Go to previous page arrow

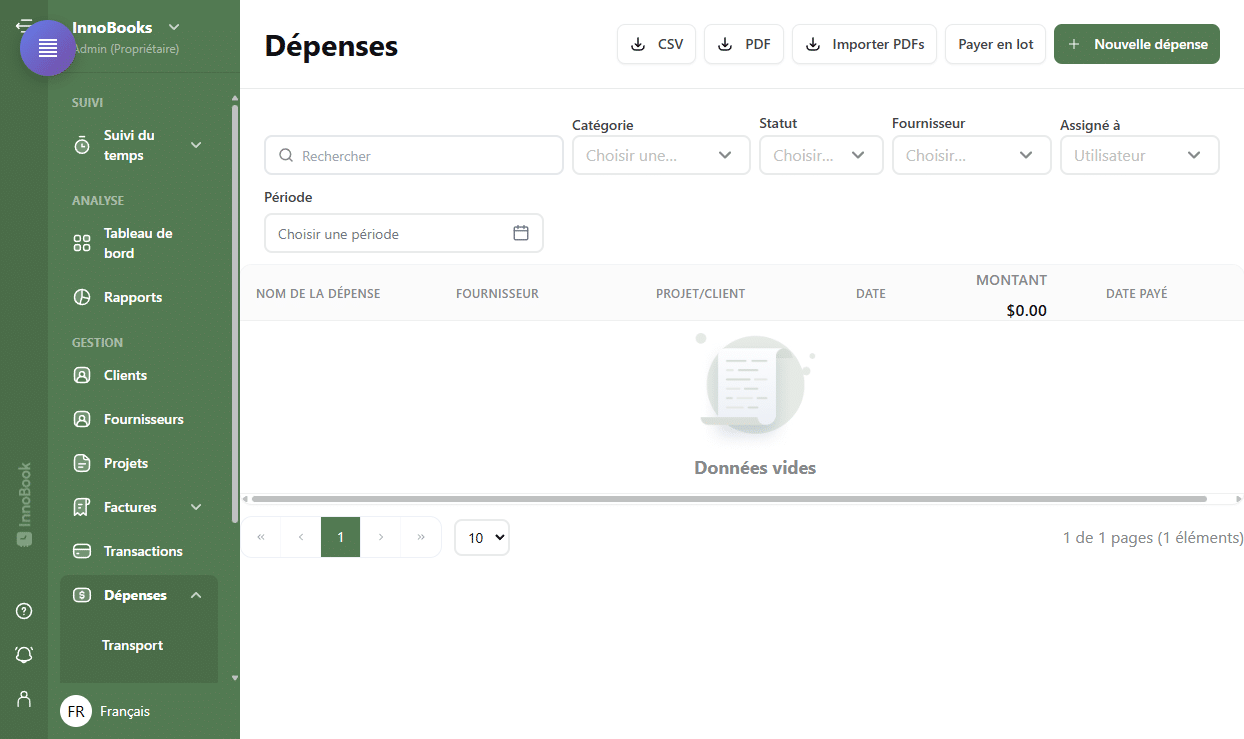point(301,537)
